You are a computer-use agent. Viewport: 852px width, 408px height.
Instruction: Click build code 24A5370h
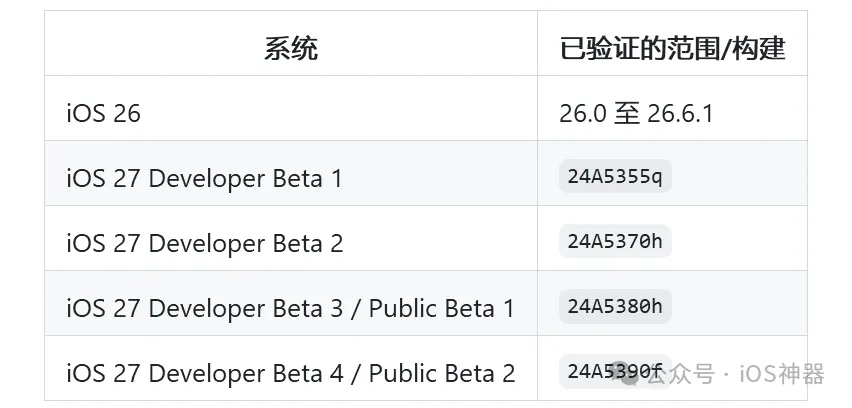pos(615,241)
